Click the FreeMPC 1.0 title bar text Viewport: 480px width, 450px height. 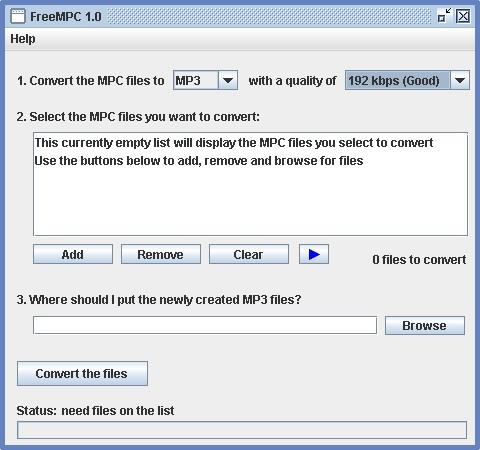[x=66, y=16]
